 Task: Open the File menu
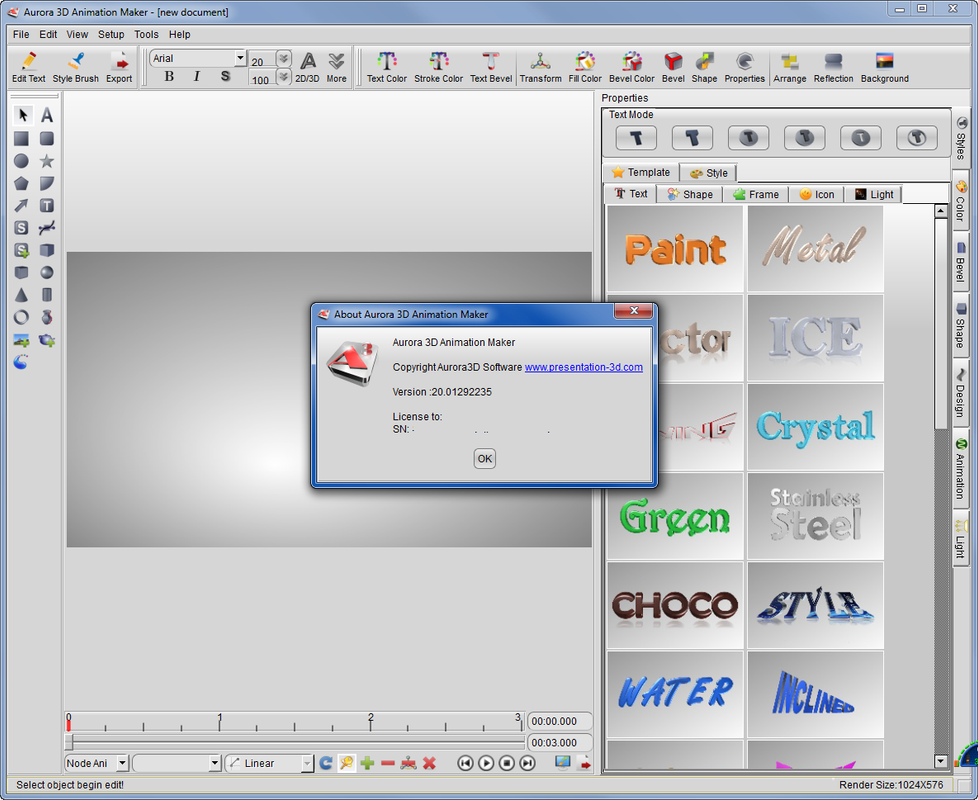(21, 34)
